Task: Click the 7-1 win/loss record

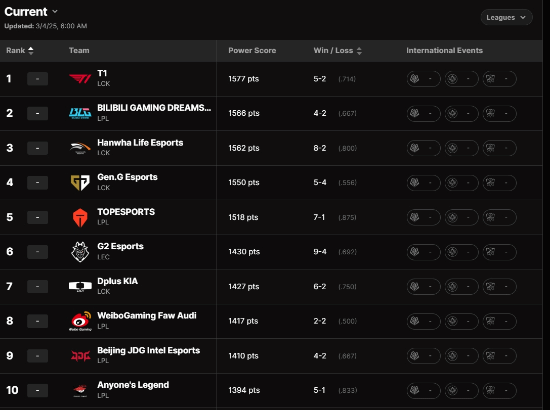Action: coord(319,217)
